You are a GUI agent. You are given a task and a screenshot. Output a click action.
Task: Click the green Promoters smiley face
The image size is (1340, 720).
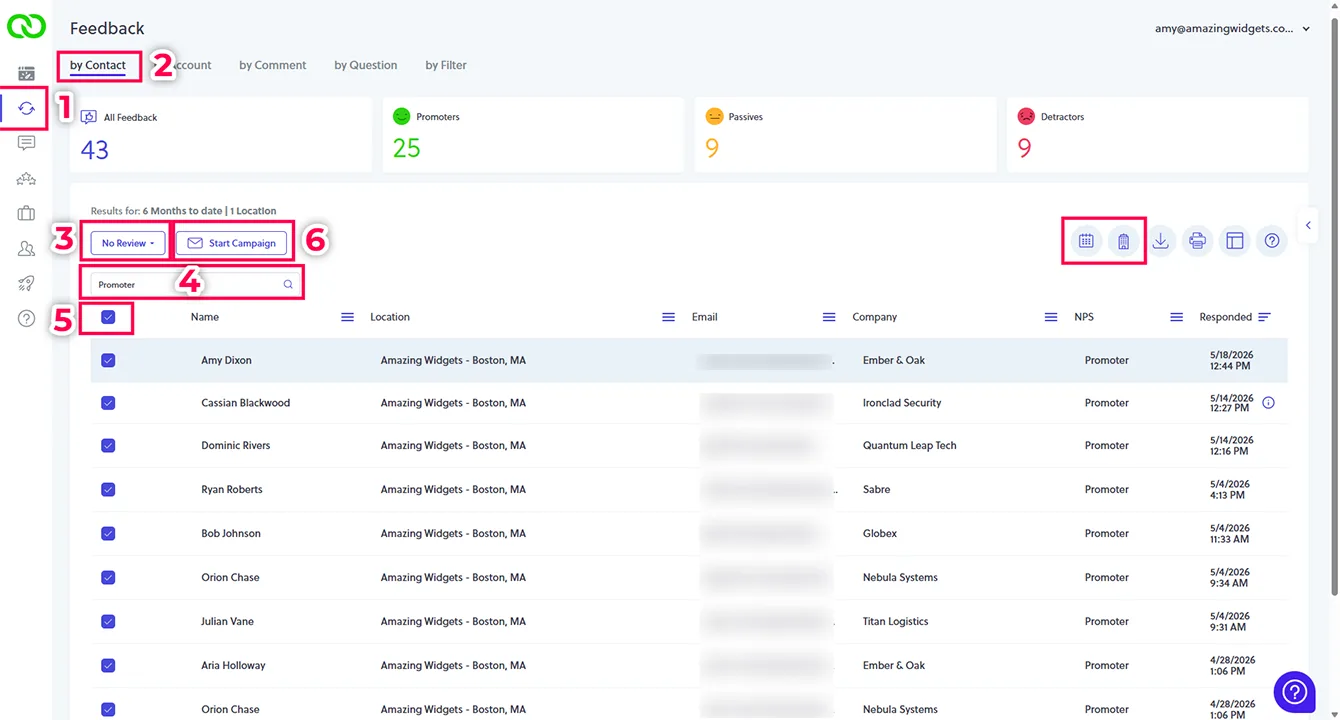point(402,116)
